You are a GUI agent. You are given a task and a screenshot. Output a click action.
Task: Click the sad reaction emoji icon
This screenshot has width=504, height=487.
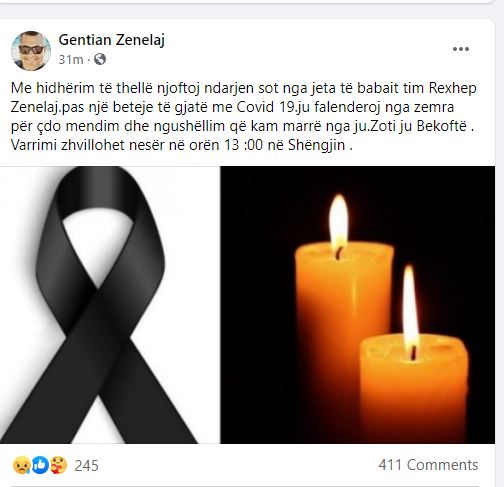[22, 465]
